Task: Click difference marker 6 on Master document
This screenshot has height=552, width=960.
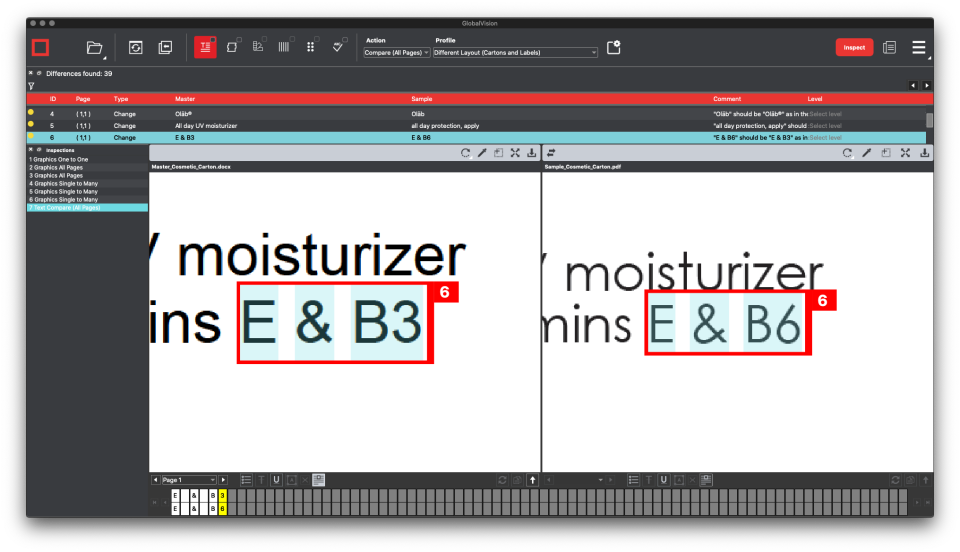Action: coord(445,293)
